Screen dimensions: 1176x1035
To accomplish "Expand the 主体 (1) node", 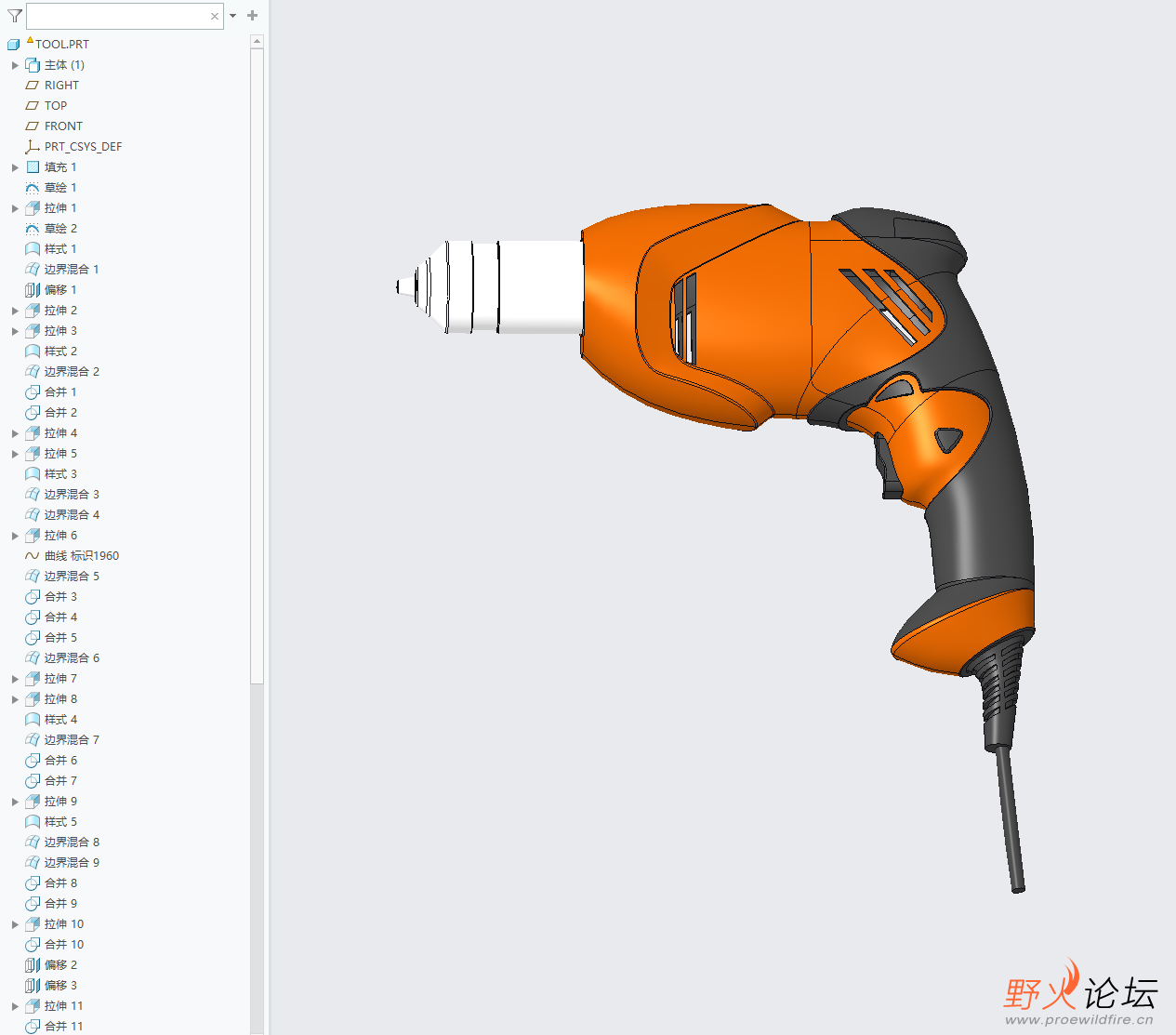I will 15,65.
